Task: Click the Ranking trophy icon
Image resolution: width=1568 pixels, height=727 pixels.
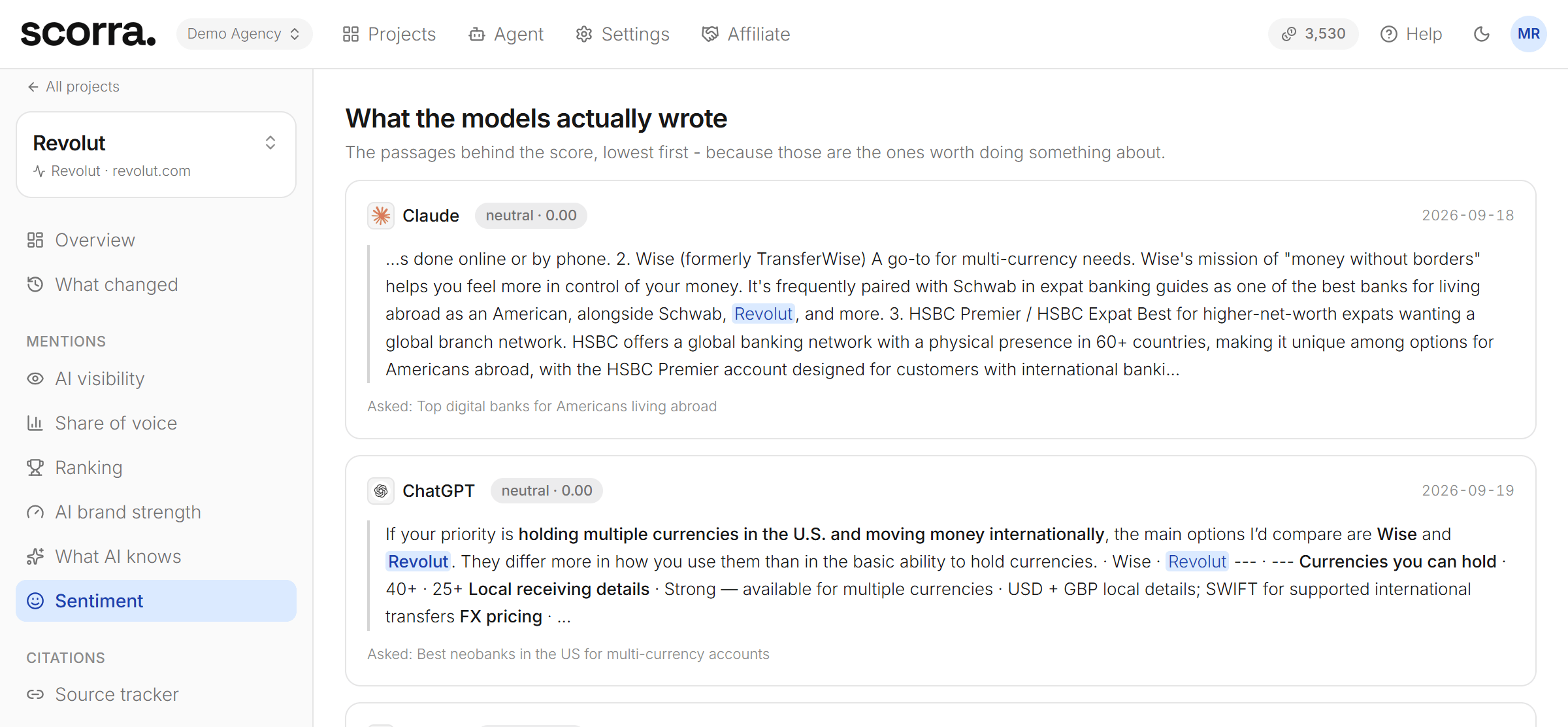Action: (x=35, y=467)
